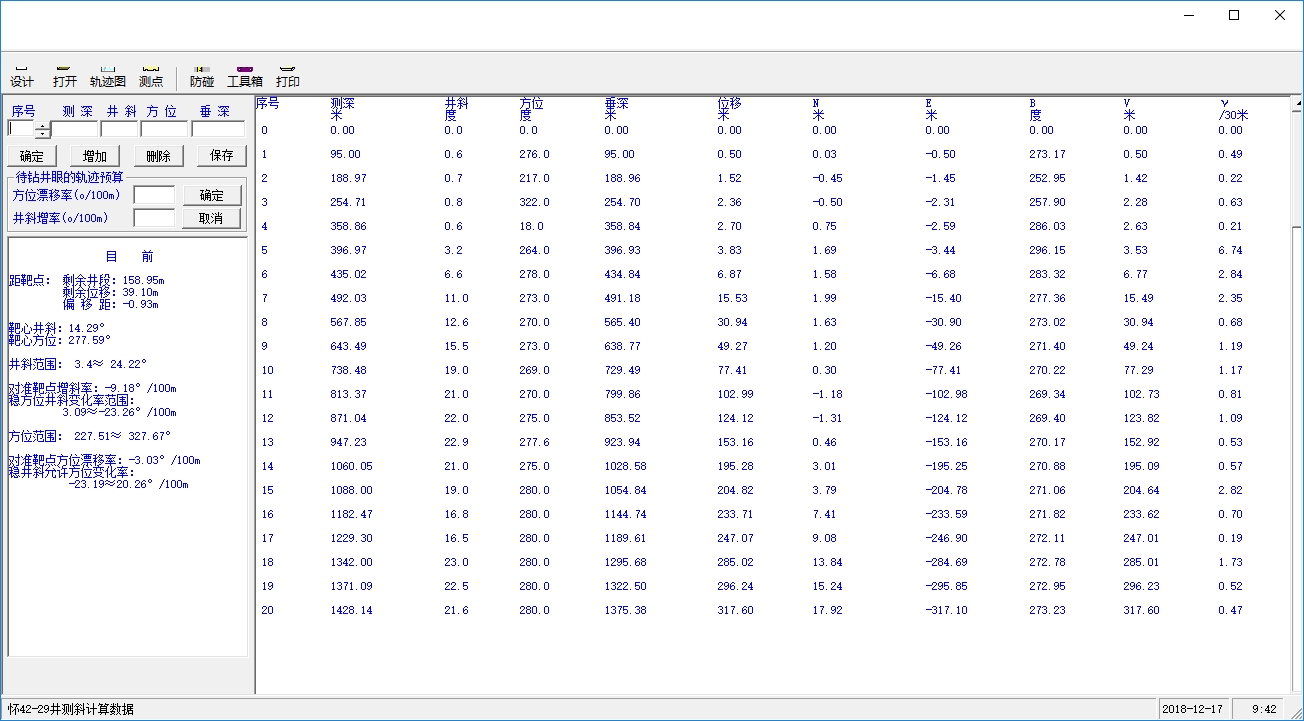Decrease 序号 with the spinner down arrow
The width and height of the screenshot is (1304, 721).
click(42, 134)
